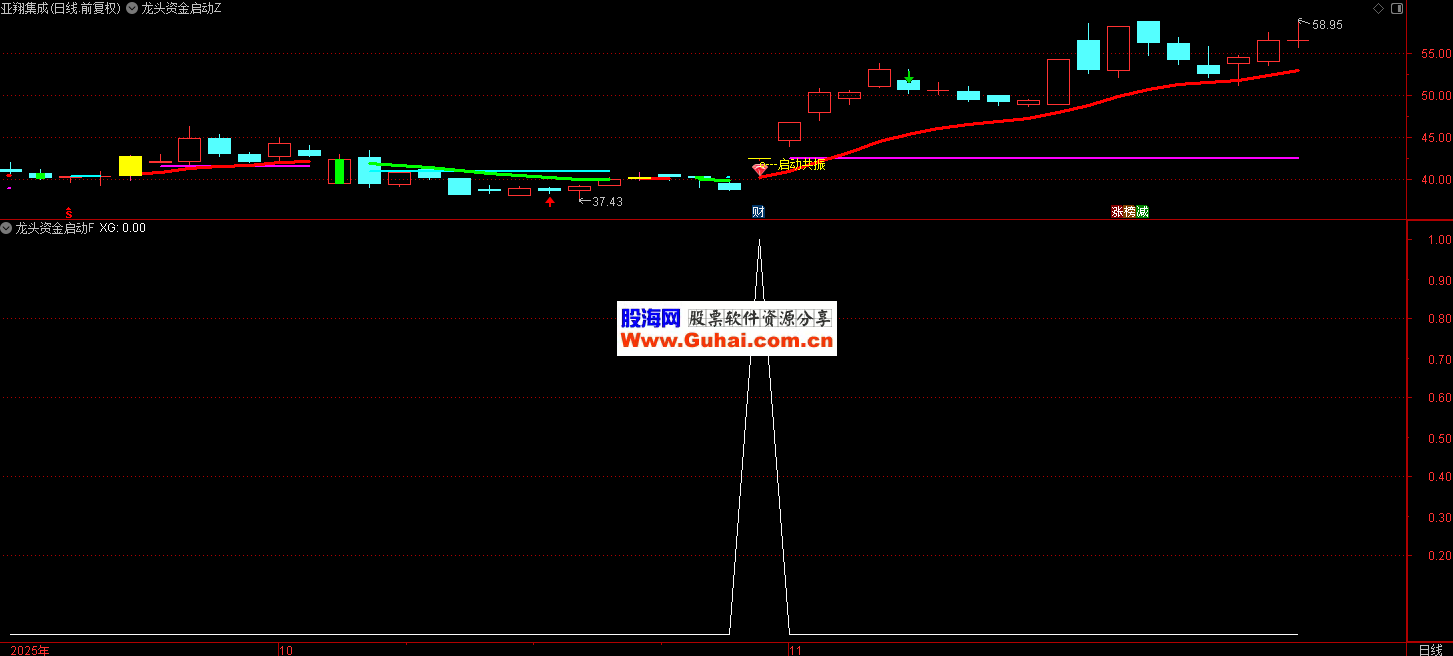The width and height of the screenshot is (1453, 656).
Task: Click the 45.00 price axis label
Action: pos(1435,138)
